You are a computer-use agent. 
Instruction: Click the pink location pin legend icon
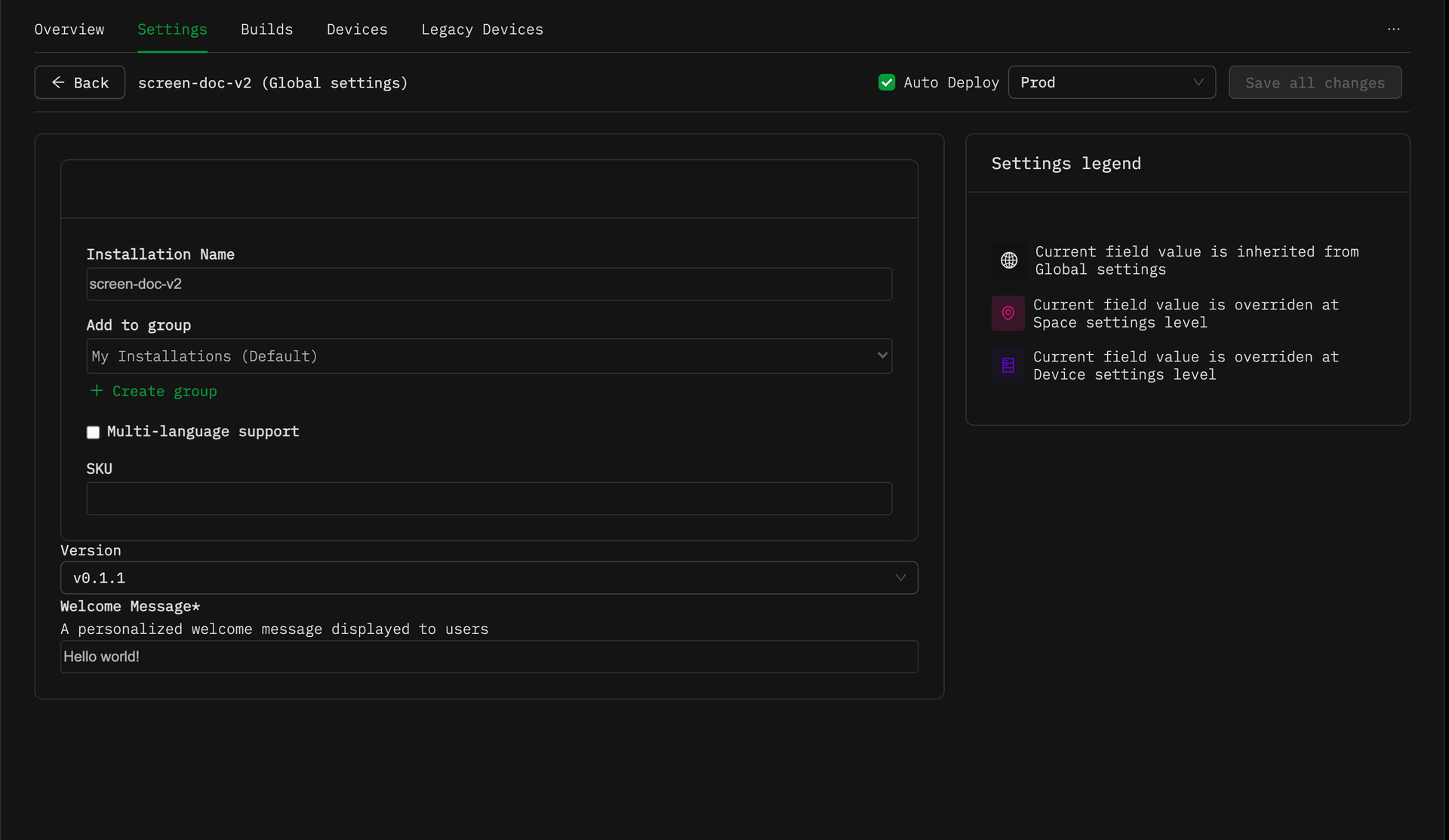tap(1008, 313)
